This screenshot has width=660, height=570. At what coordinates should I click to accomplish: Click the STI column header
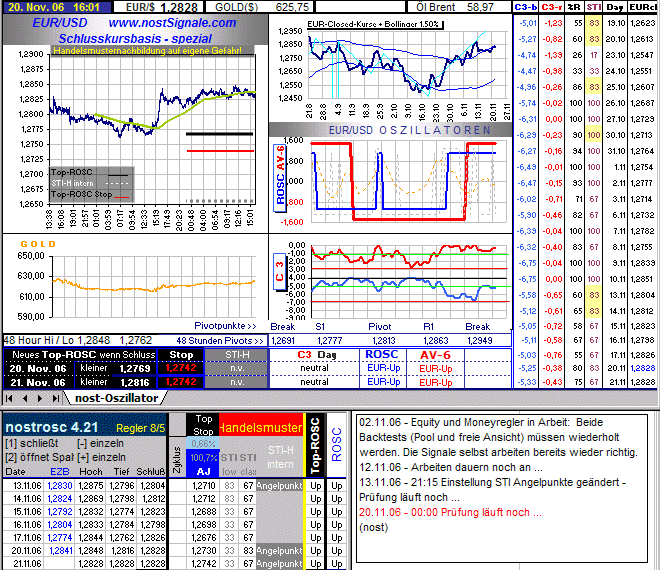[593, 7]
